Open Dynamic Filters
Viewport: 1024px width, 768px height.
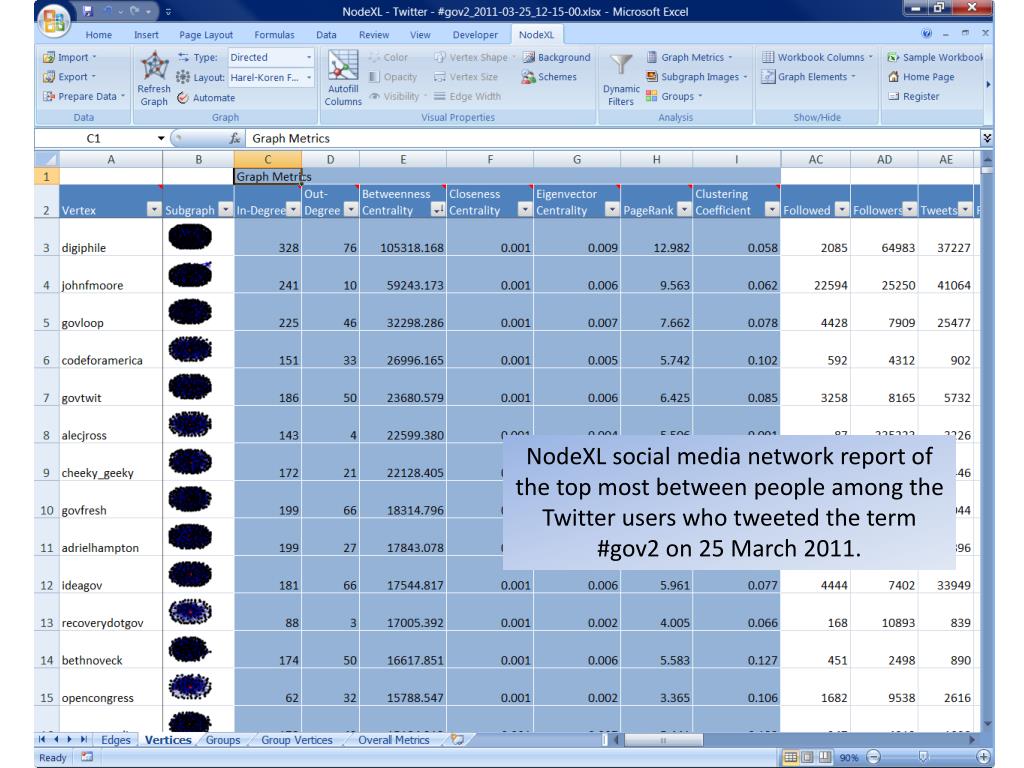click(621, 79)
